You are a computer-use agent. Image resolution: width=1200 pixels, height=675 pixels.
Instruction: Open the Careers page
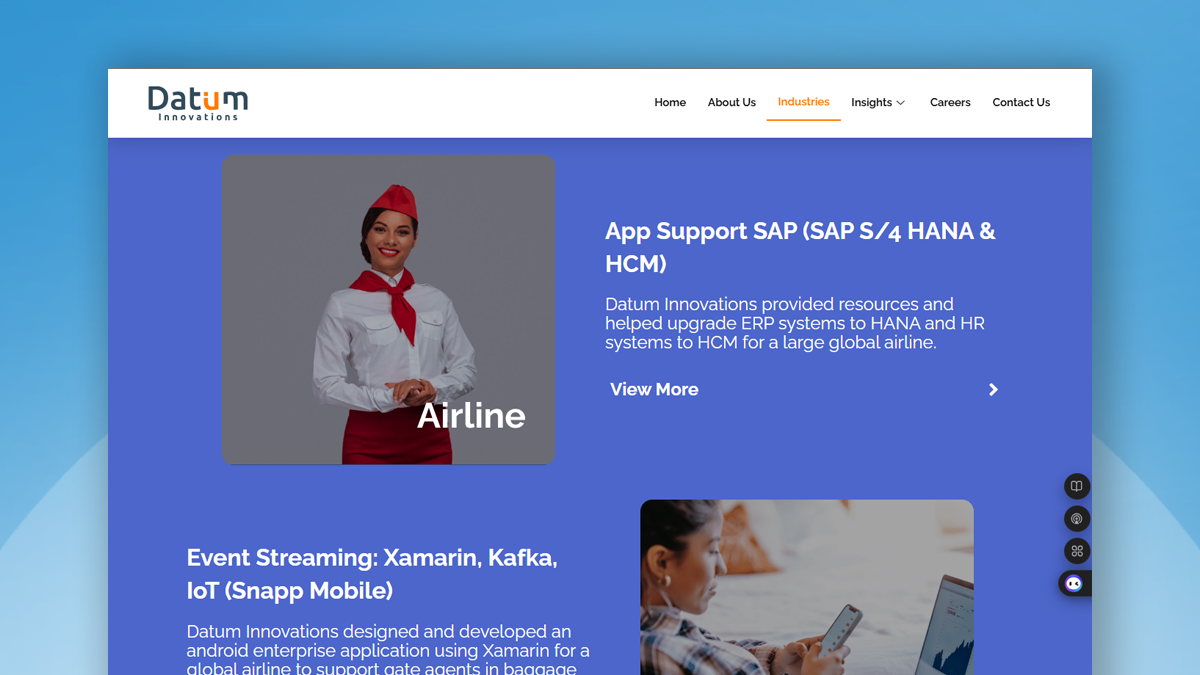[950, 102]
